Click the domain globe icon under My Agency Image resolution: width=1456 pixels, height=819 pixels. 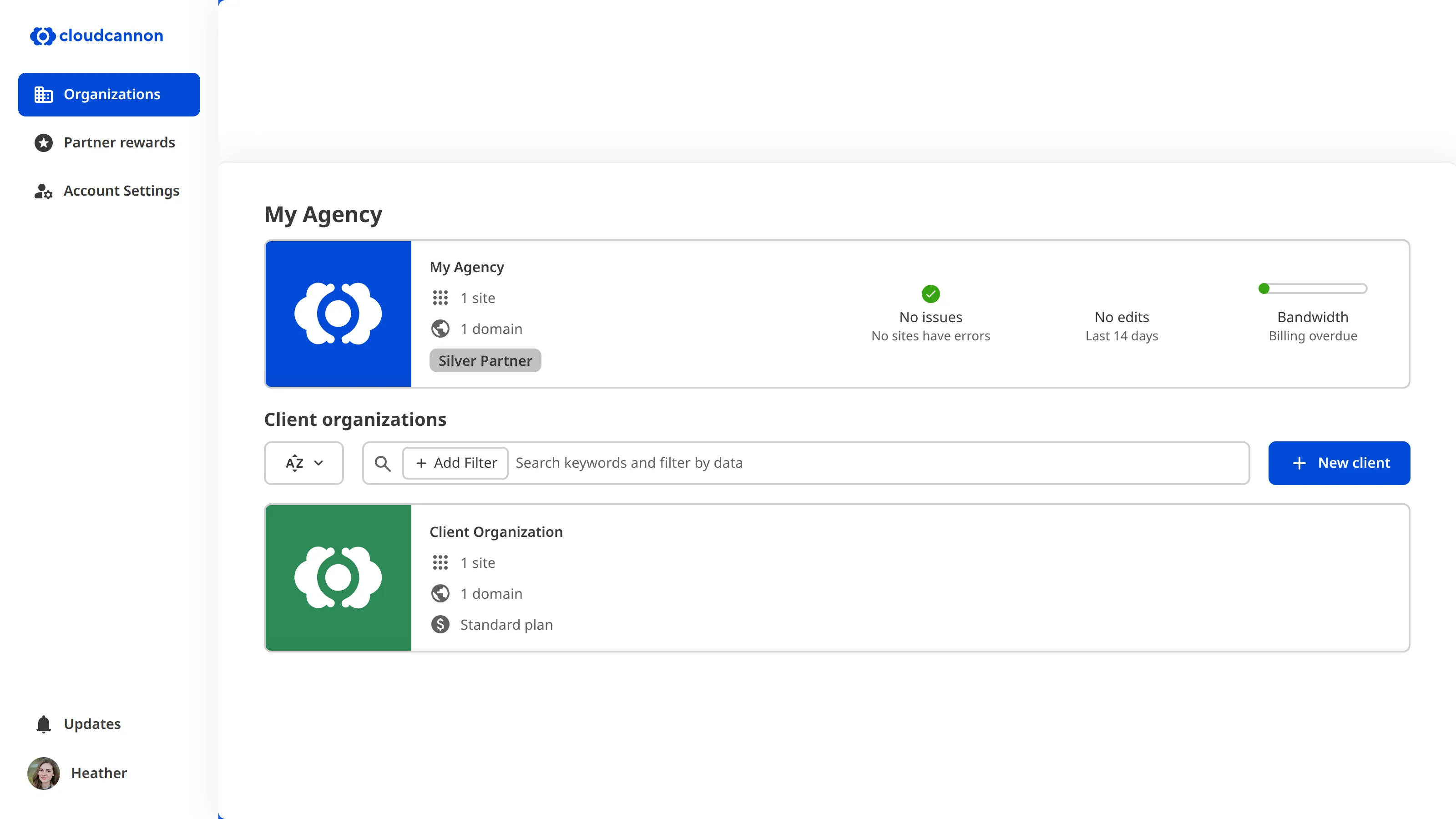point(440,329)
